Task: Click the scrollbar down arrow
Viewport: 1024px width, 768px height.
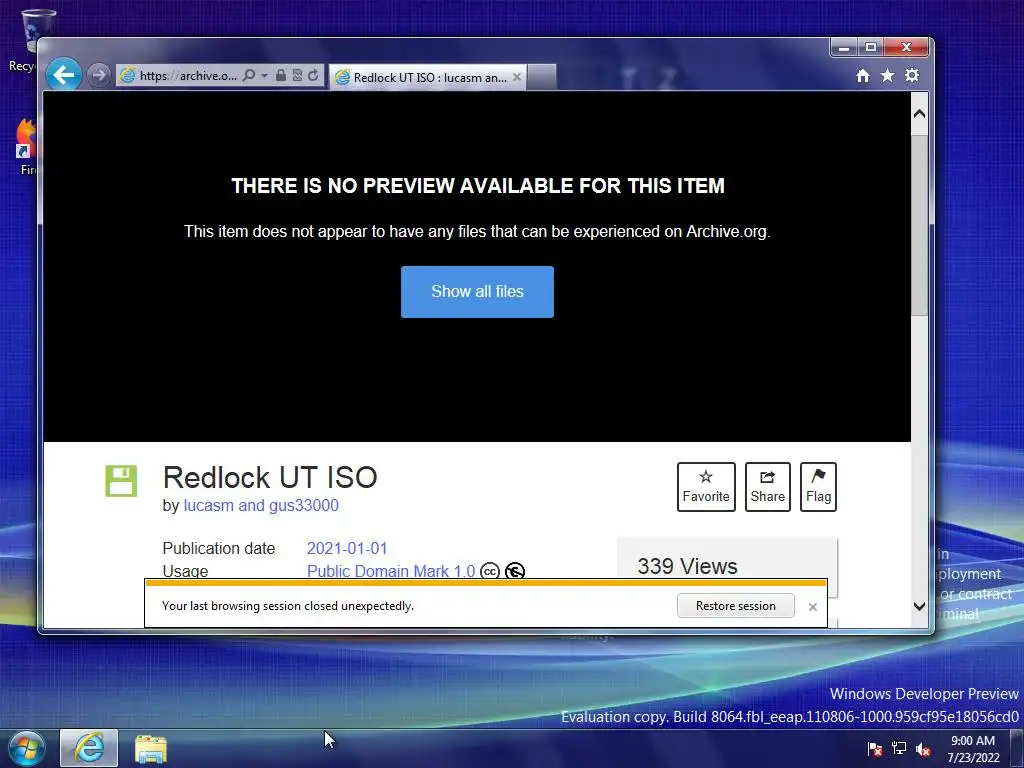Action: [920, 606]
